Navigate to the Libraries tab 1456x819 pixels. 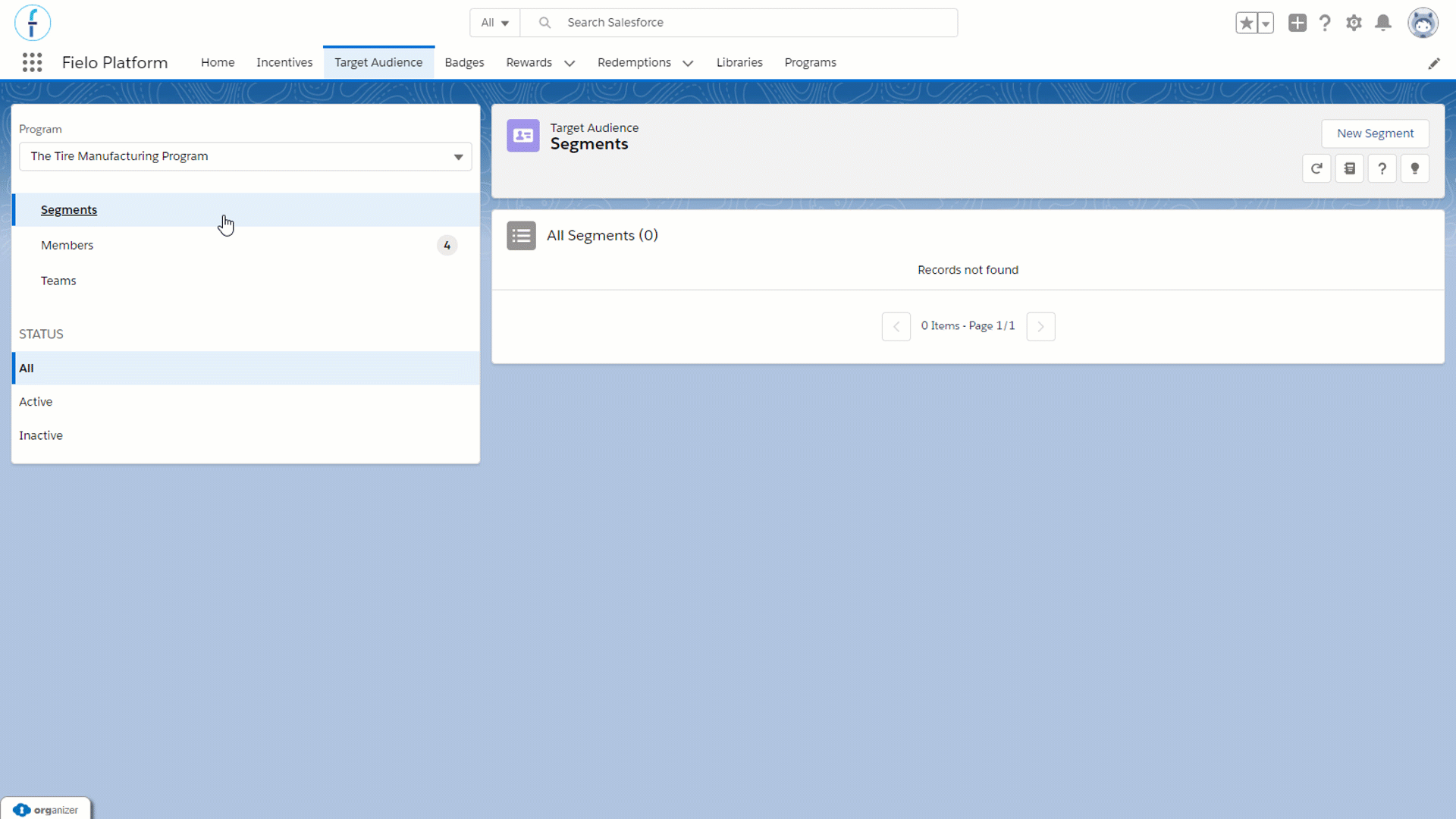[x=739, y=62]
